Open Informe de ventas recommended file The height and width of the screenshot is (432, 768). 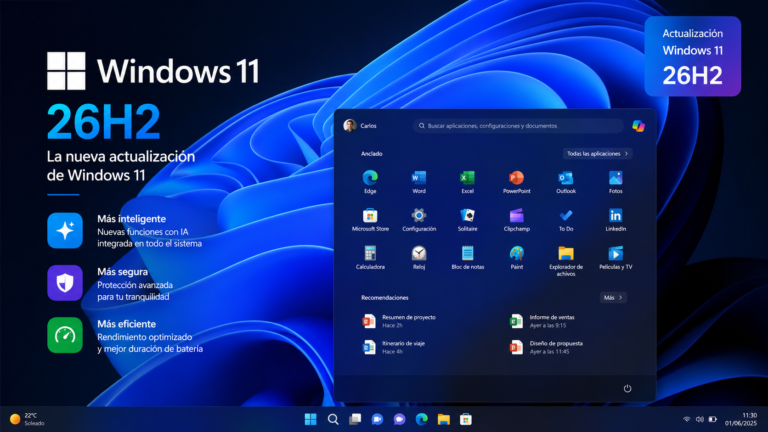tap(542, 321)
